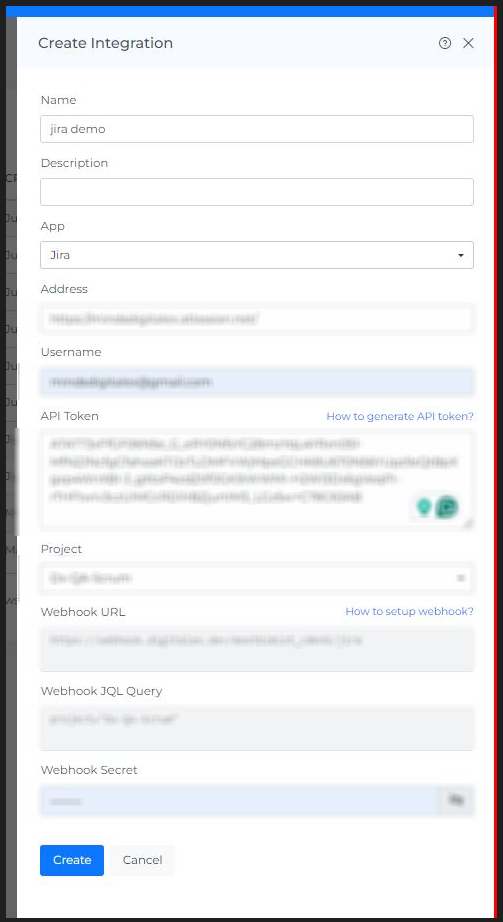This screenshot has height=922, width=503.
Task: Open the help question mark icon
Action: click(445, 43)
